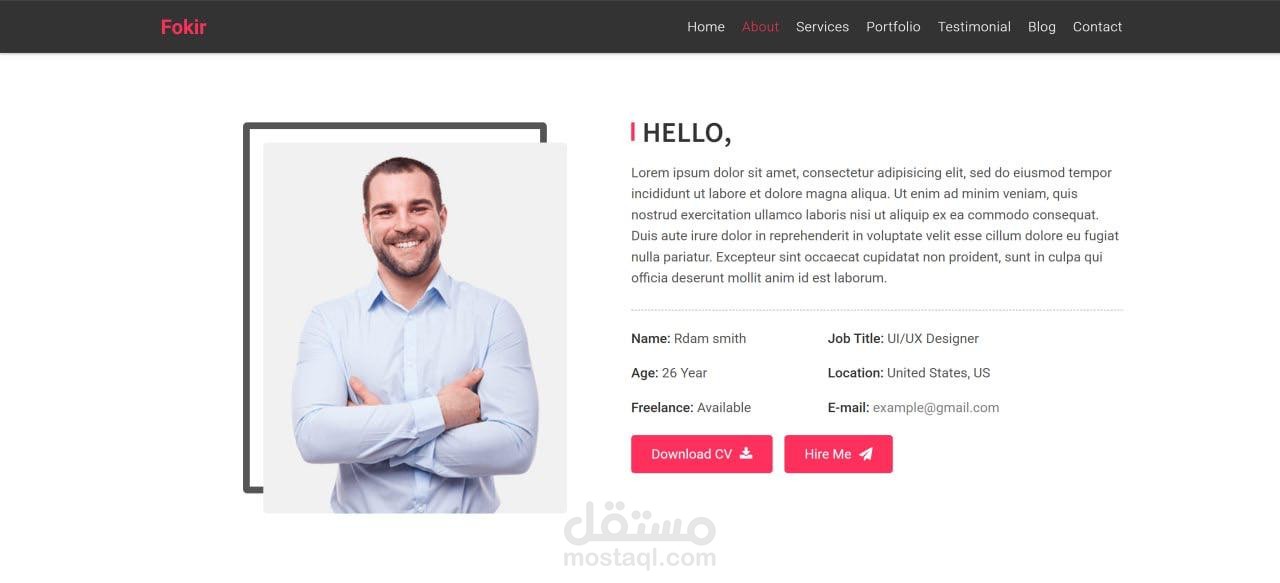Open the Home navigation link
Image resolution: width=1280 pixels, height=583 pixels.
click(x=706, y=27)
